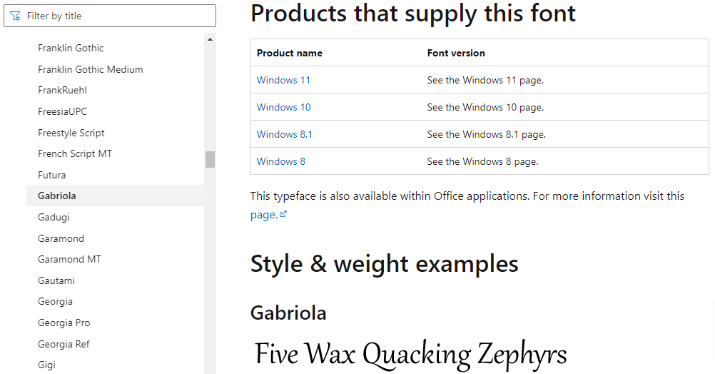Open the Windows 10 product link
715x374 pixels.
pos(284,107)
